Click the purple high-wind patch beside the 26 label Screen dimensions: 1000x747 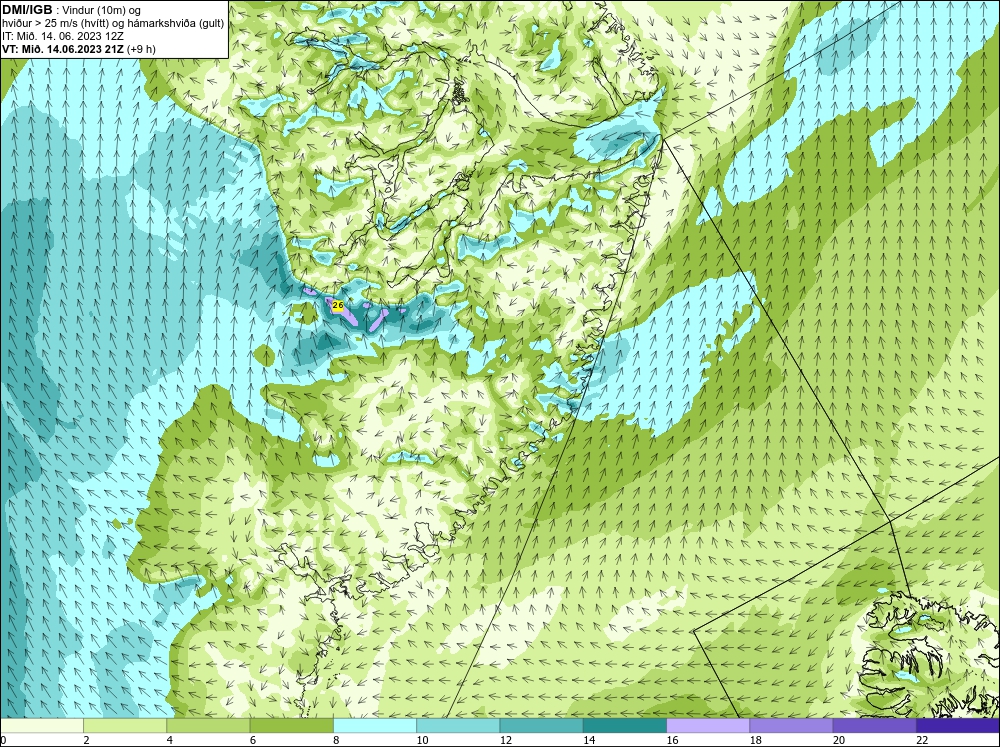(348, 317)
